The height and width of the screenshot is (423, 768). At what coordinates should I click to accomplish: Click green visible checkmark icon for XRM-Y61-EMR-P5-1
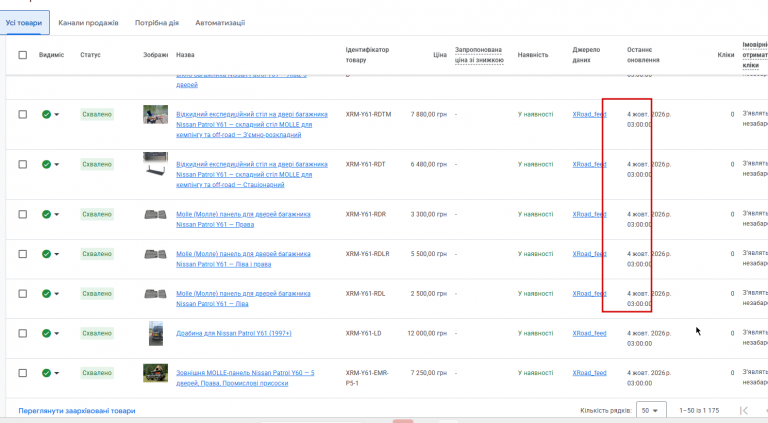[x=46, y=373]
